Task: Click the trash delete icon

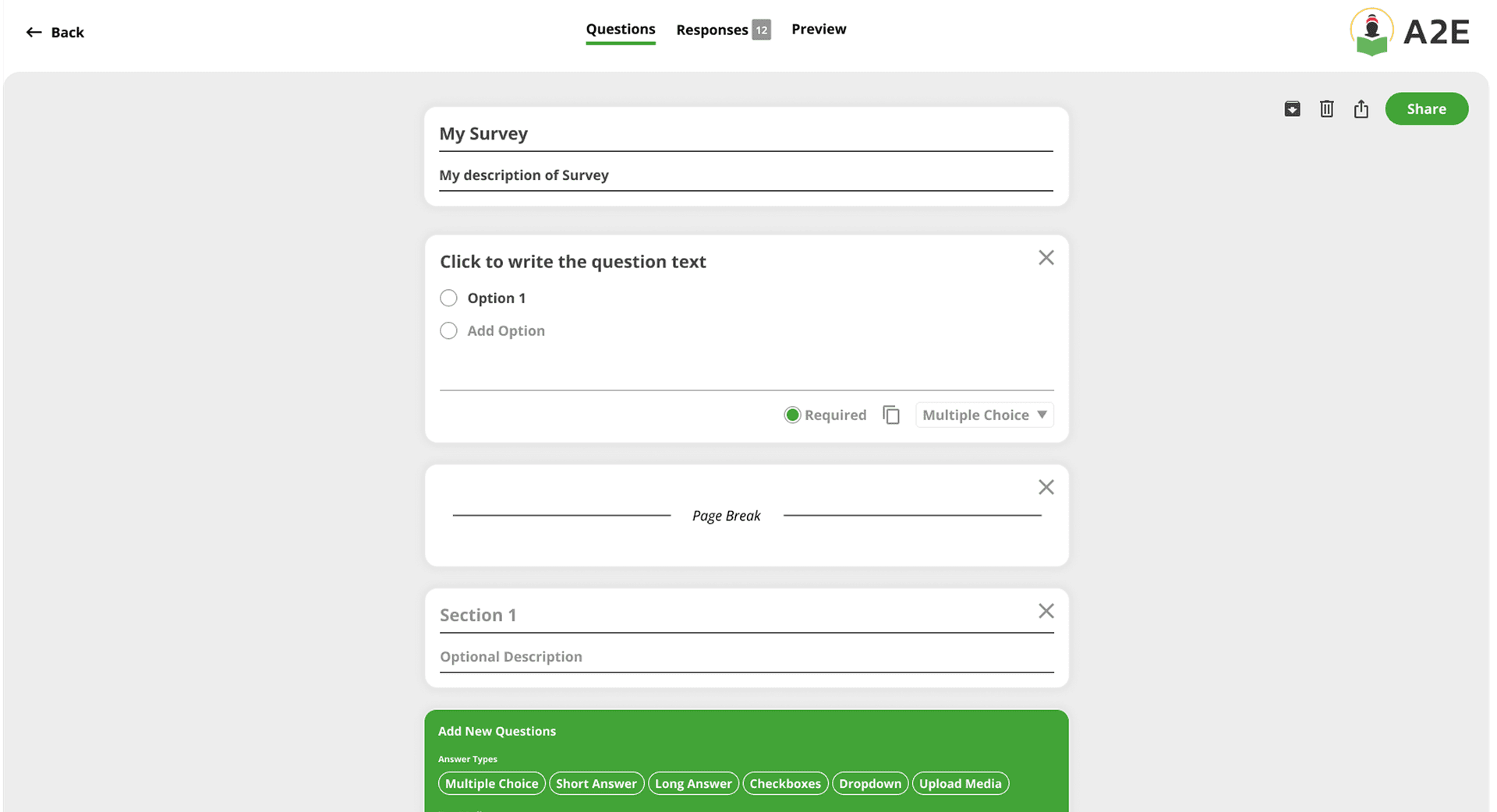Action: [x=1326, y=109]
